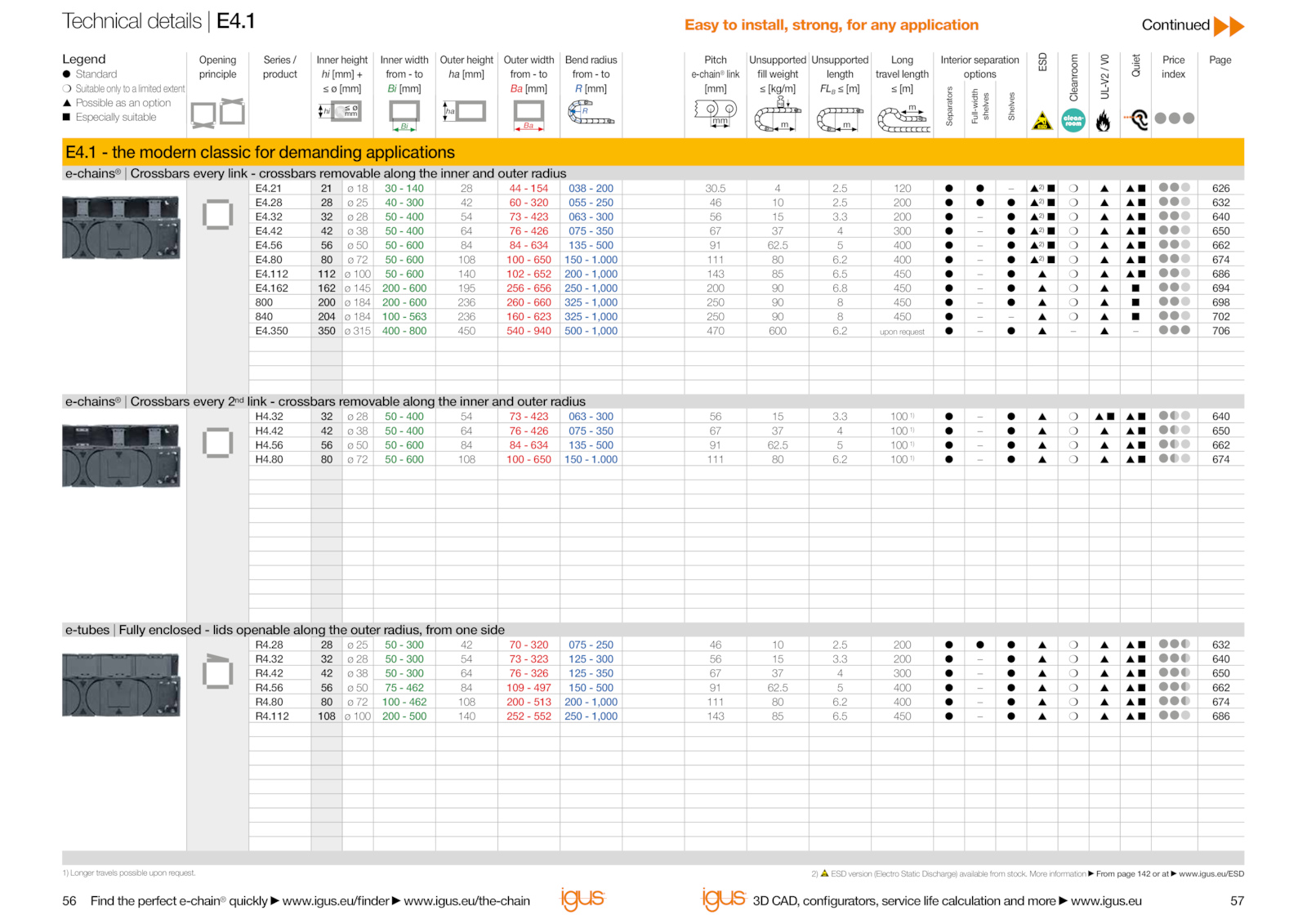
Task: Click the 400 - 800 inner width value
Action: pos(404,331)
